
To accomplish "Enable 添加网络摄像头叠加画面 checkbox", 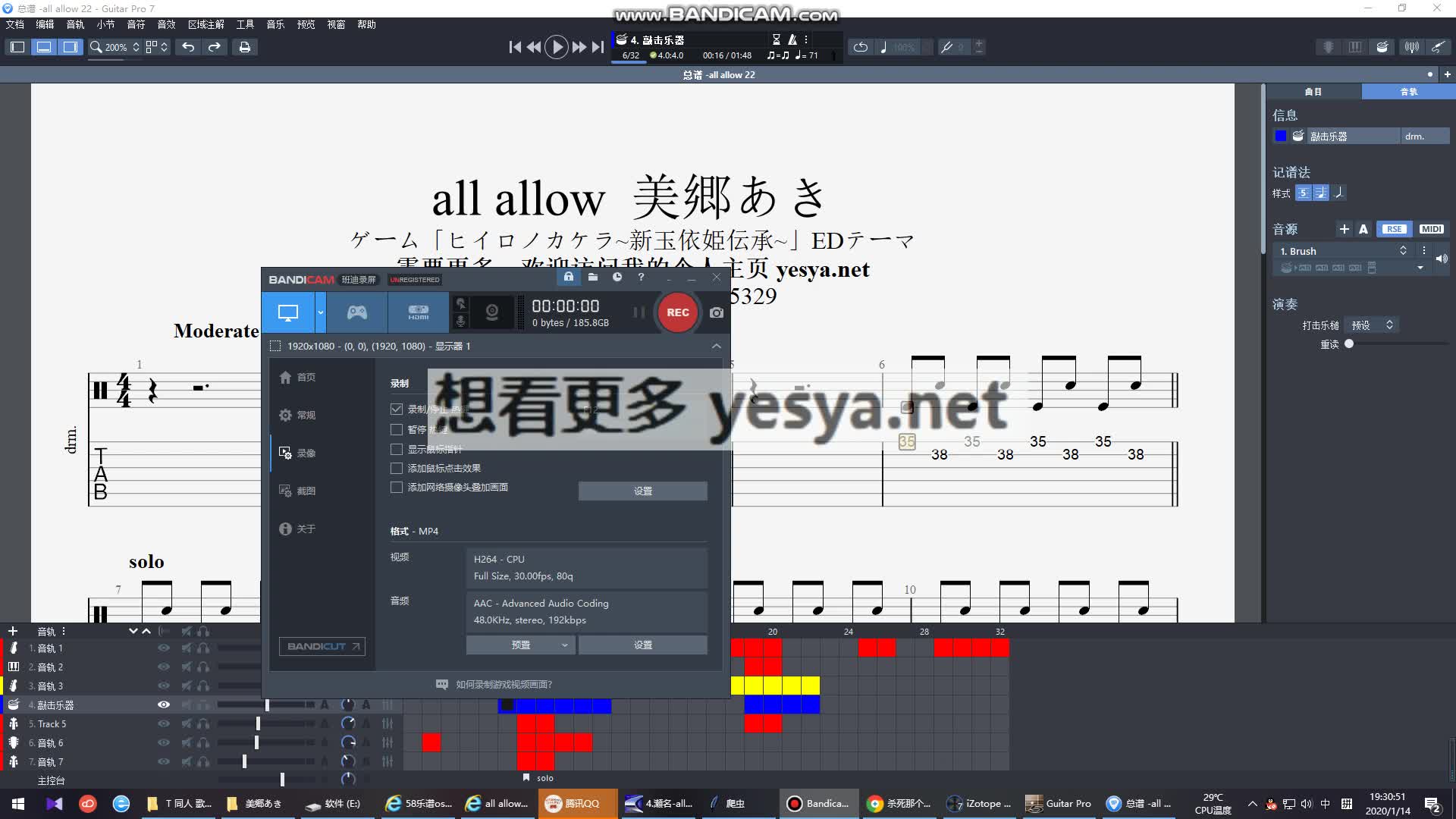I will tap(397, 487).
